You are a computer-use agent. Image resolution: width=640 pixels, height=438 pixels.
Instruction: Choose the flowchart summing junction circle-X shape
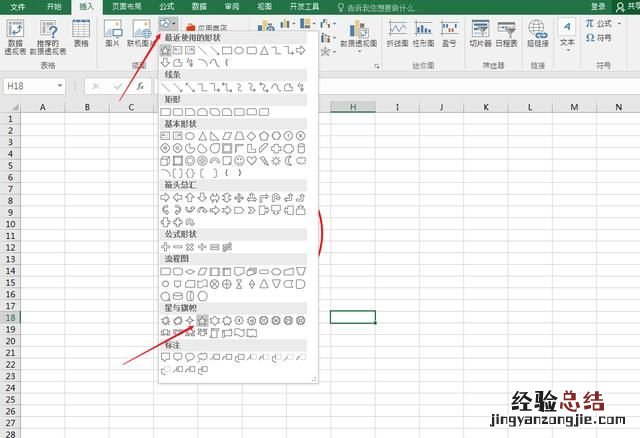[215, 284]
